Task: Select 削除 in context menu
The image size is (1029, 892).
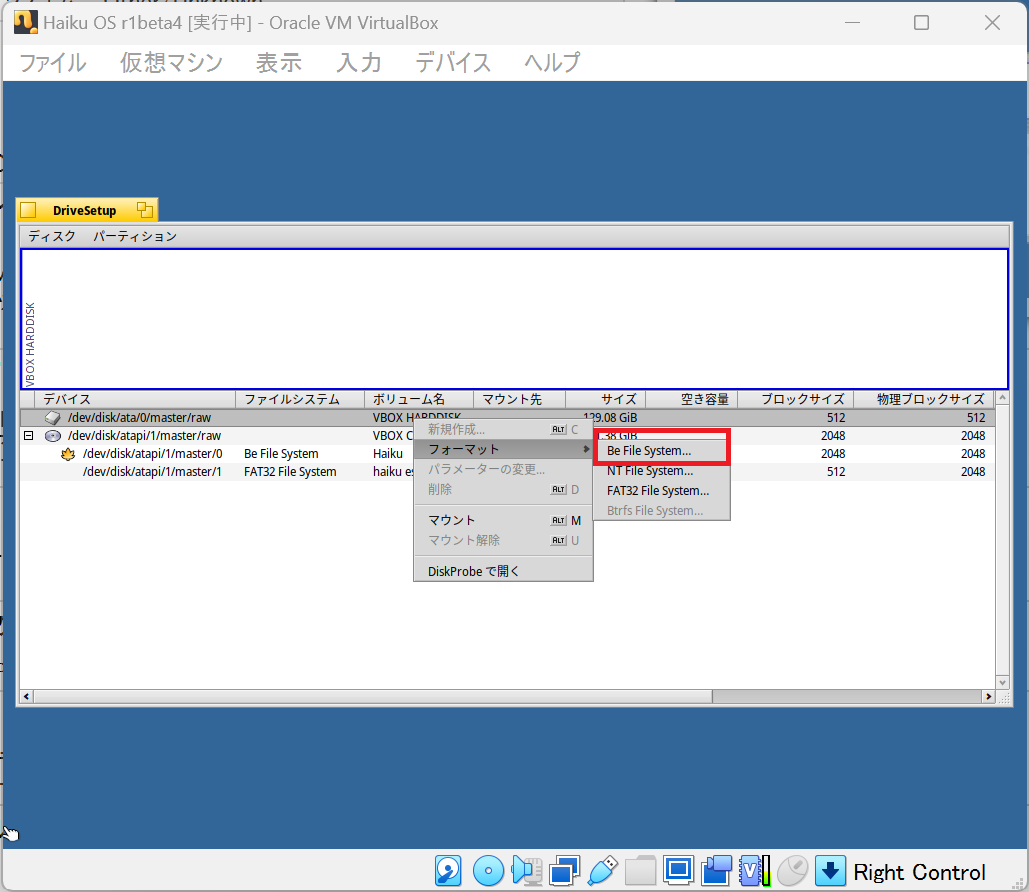Action: [503, 489]
